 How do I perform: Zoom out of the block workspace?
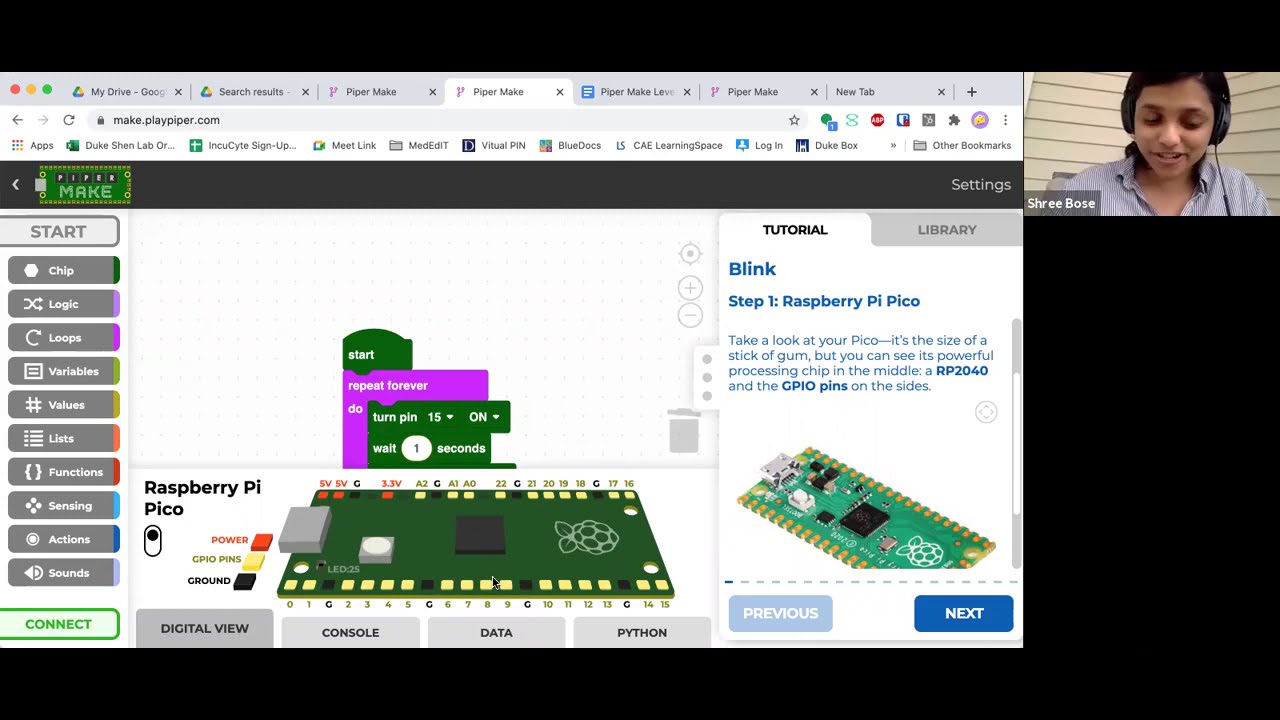pos(690,316)
